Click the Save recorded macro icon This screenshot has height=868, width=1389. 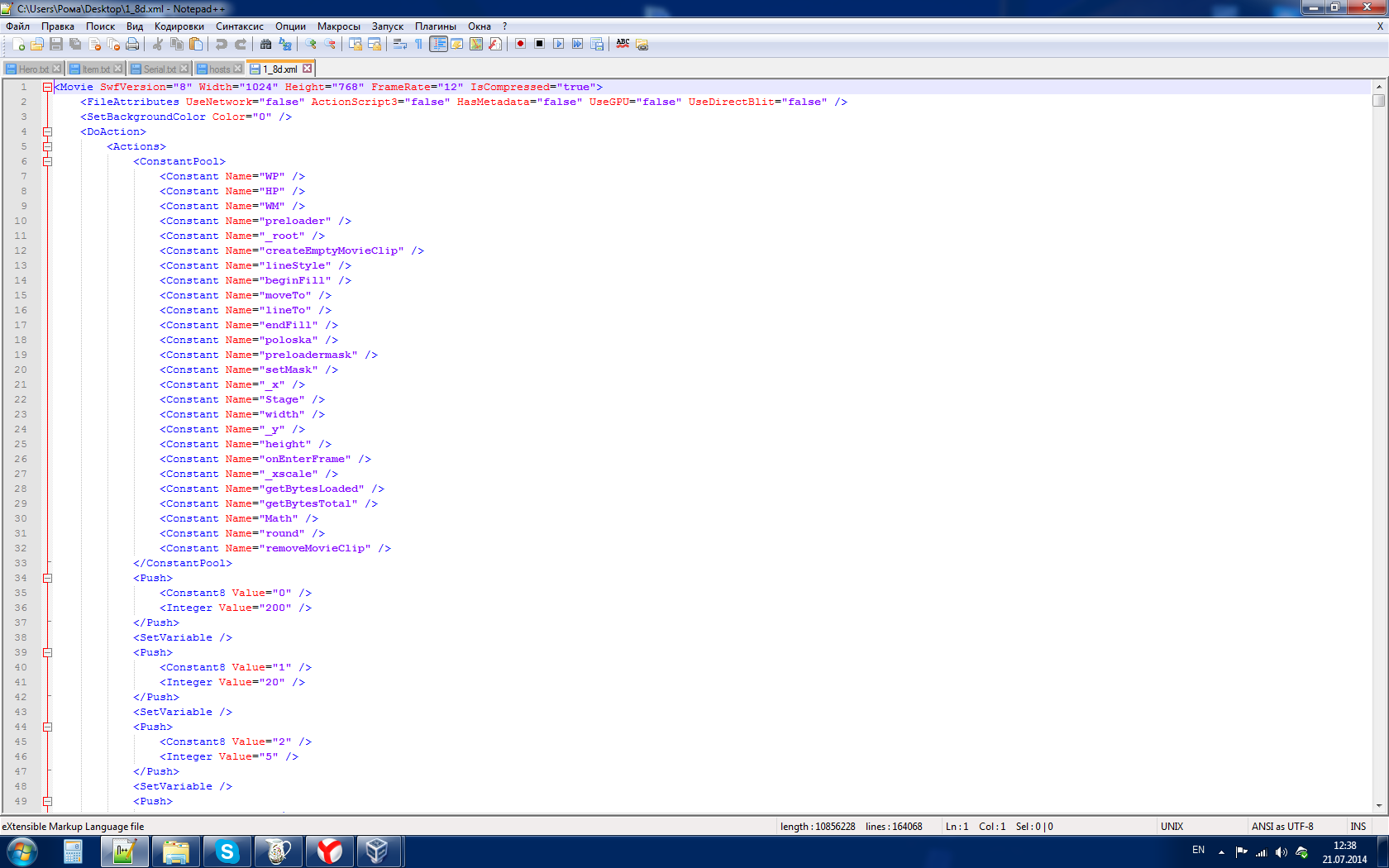pyautogui.click(x=597, y=44)
